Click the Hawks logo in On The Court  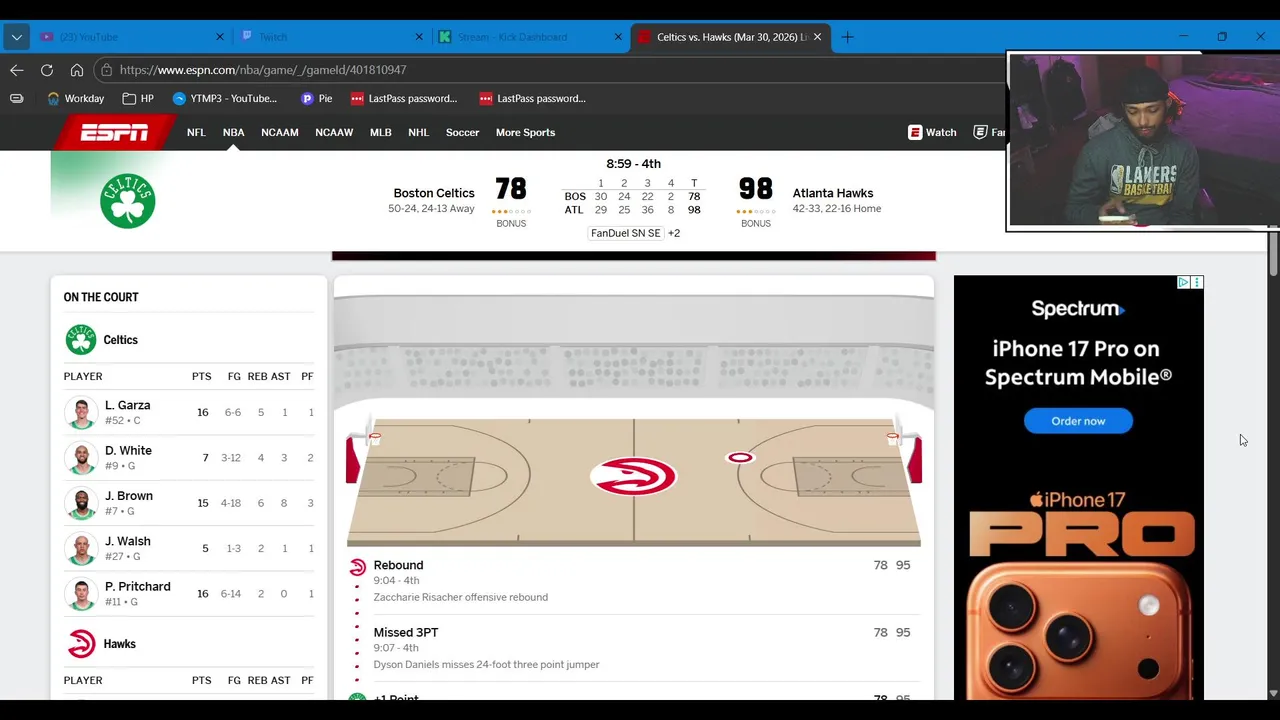81,644
